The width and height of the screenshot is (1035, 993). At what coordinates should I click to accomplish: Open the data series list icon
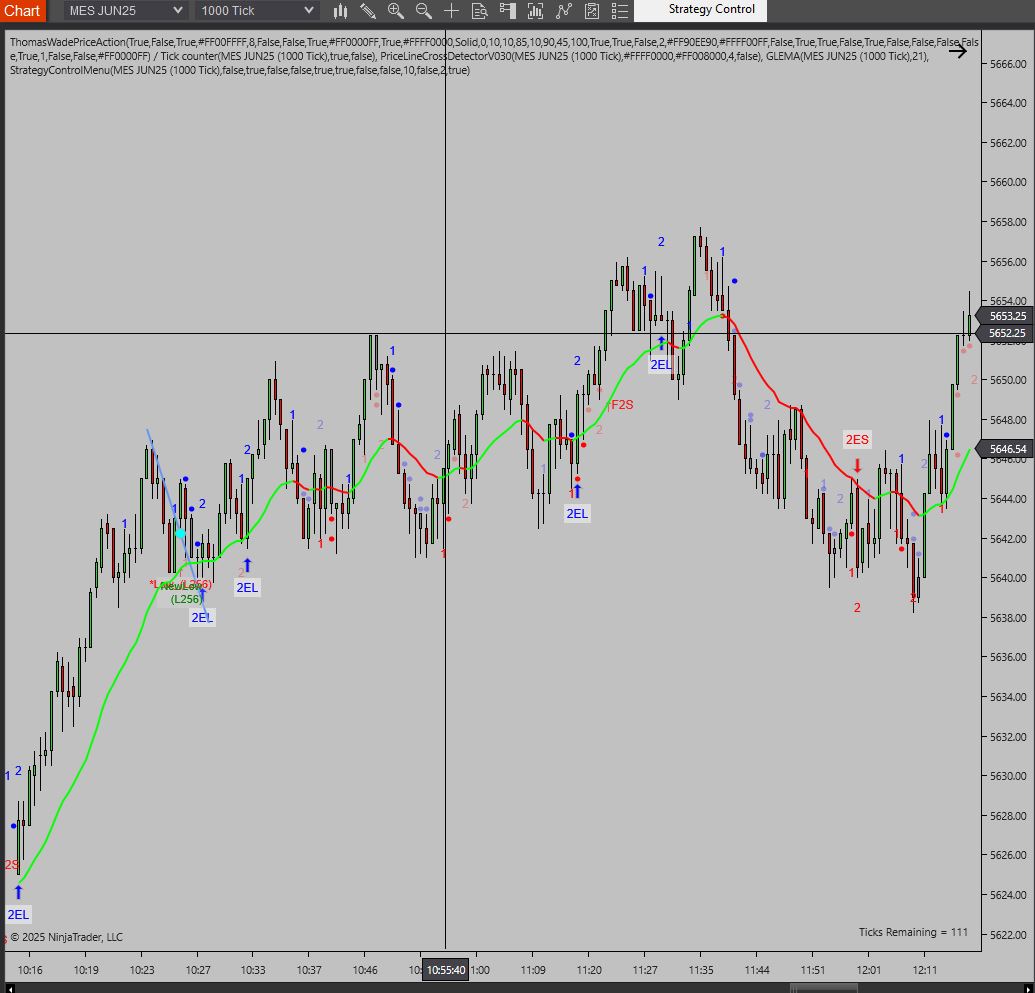620,11
